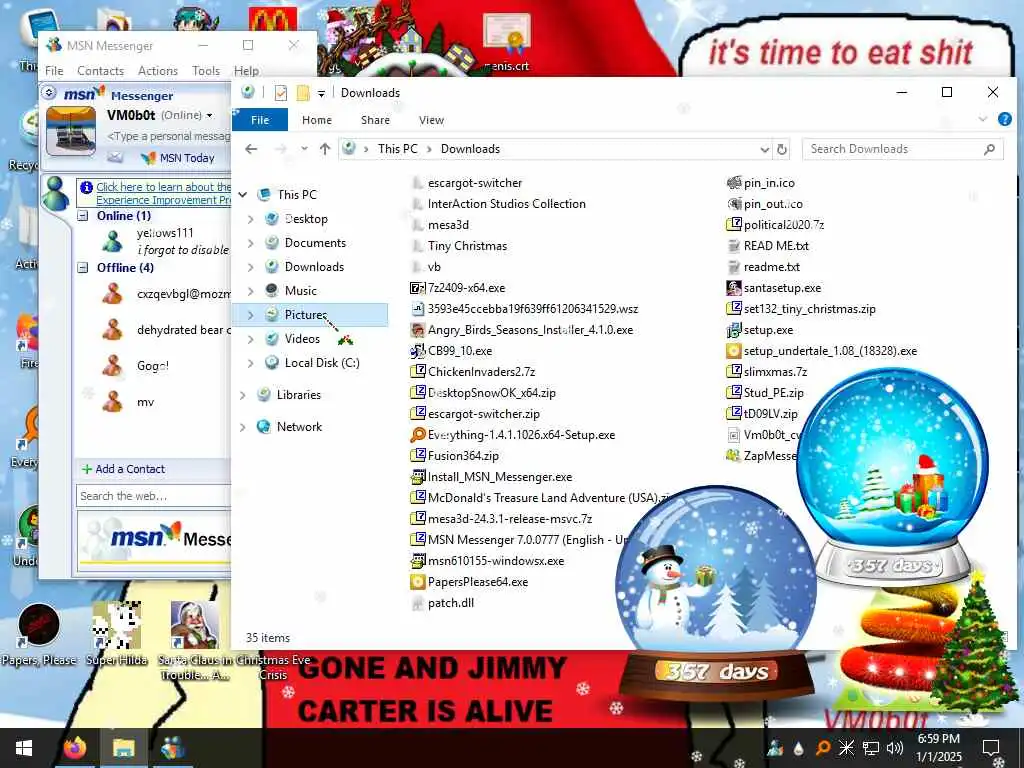Expand the Network tree node arrow

coord(243,427)
